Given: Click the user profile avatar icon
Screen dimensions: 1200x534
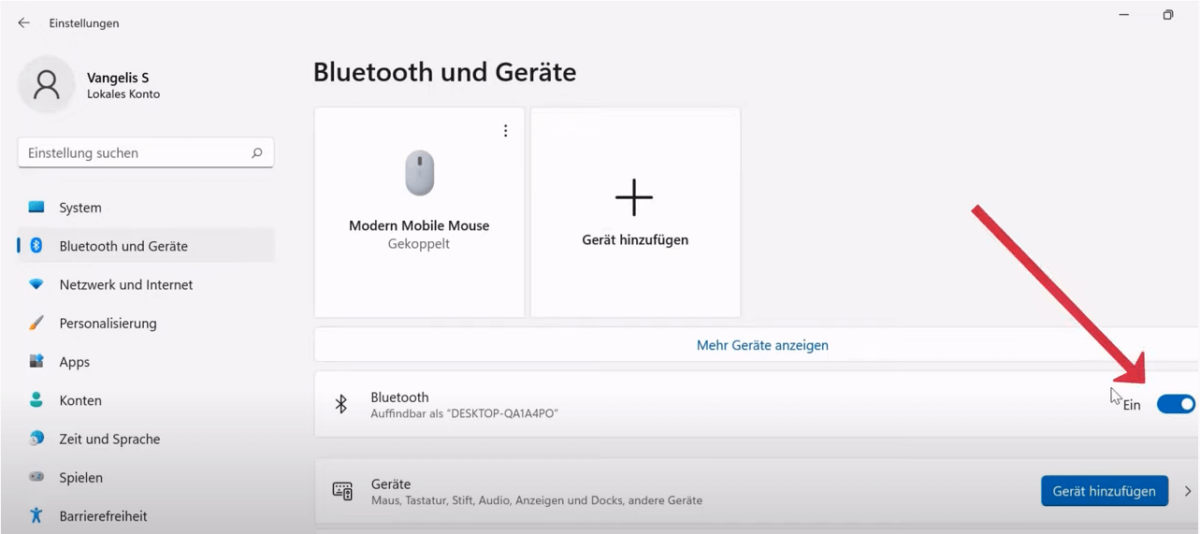Looking at the screenshot, I should (46, 85).
